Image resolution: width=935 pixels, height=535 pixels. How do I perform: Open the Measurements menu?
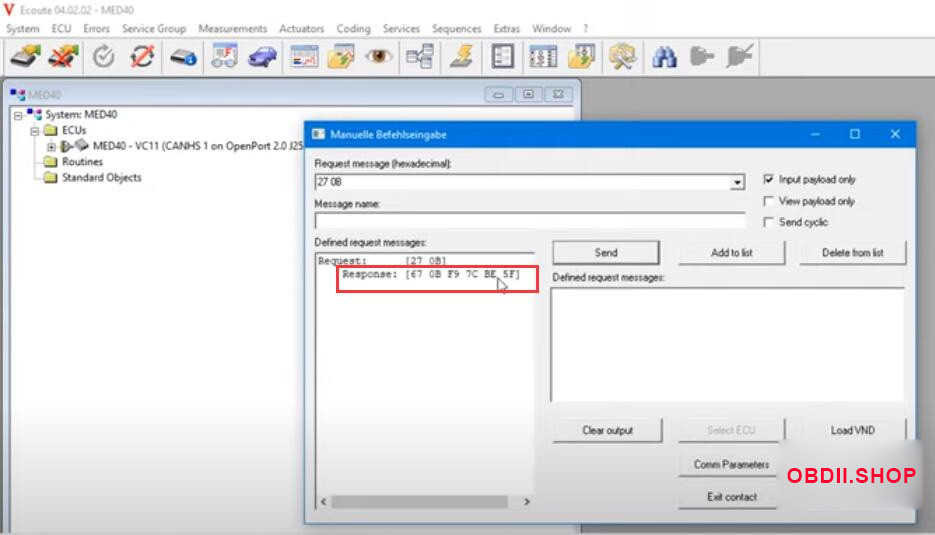232,29
